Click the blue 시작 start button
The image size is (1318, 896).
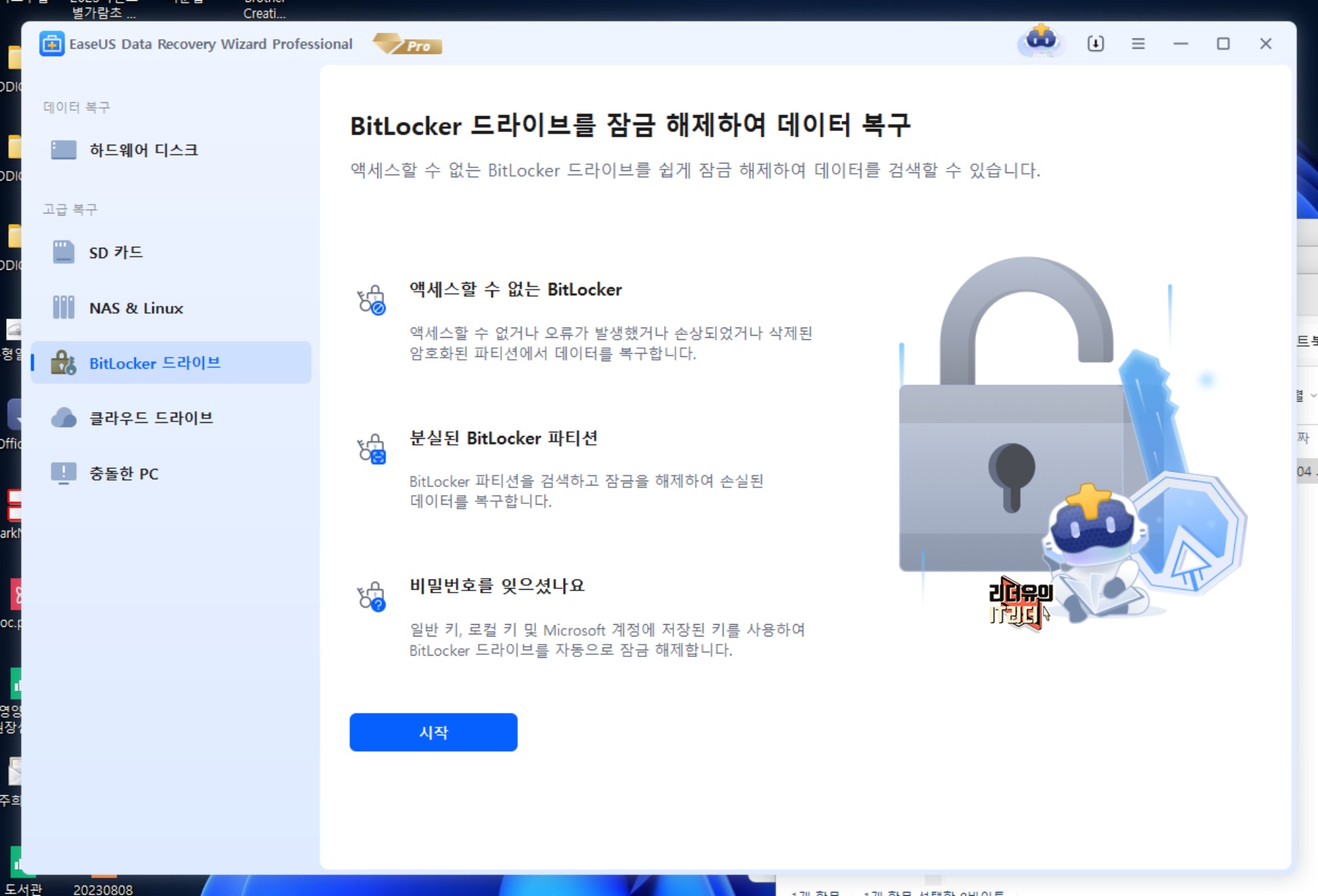point(433,732)
